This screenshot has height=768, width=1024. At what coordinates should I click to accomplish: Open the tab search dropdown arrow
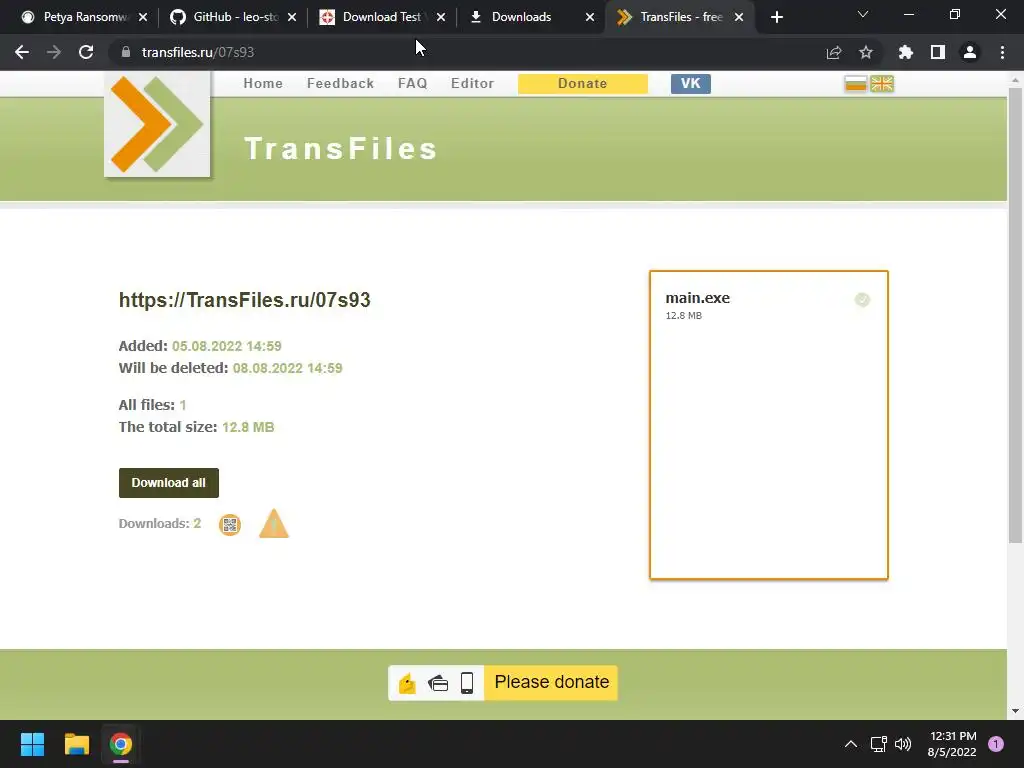[x=863, y=14]
